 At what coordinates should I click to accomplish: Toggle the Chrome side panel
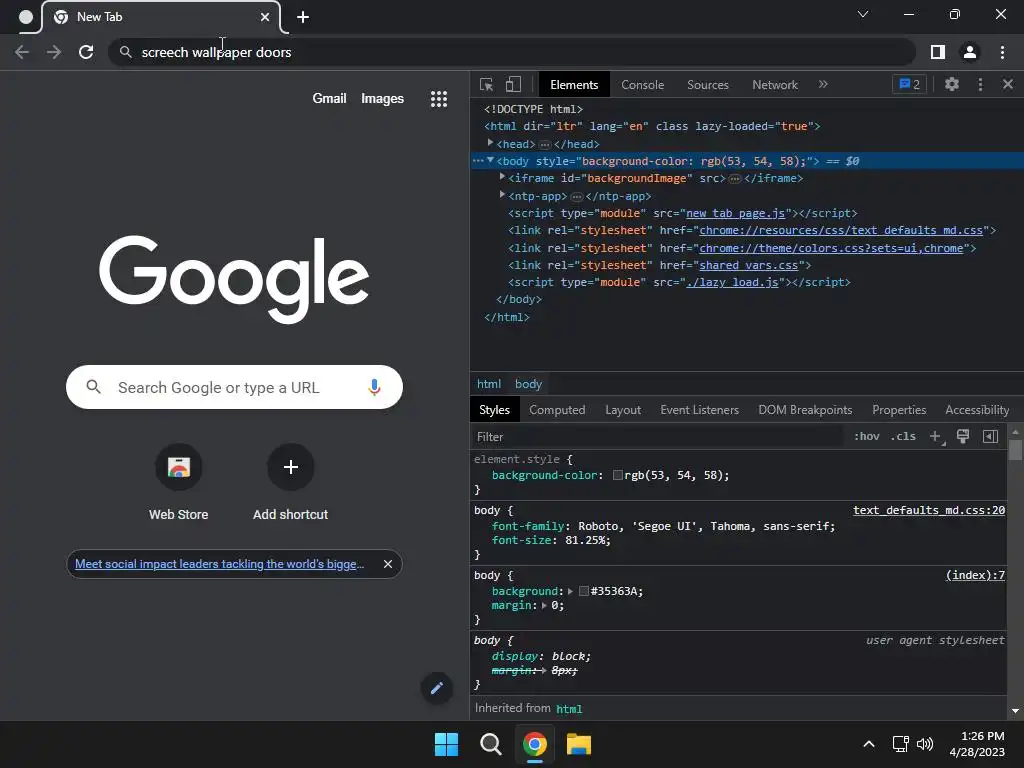pyautogui.click(x=938, y=52)
